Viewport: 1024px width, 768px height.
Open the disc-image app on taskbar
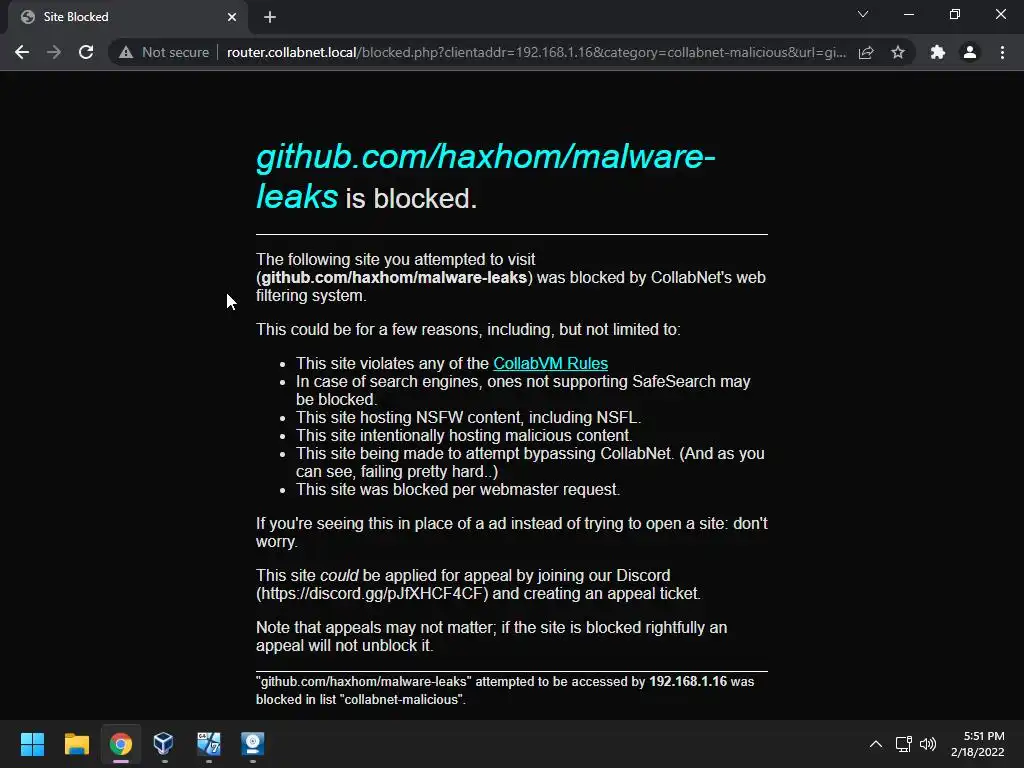tap(253, 744)
